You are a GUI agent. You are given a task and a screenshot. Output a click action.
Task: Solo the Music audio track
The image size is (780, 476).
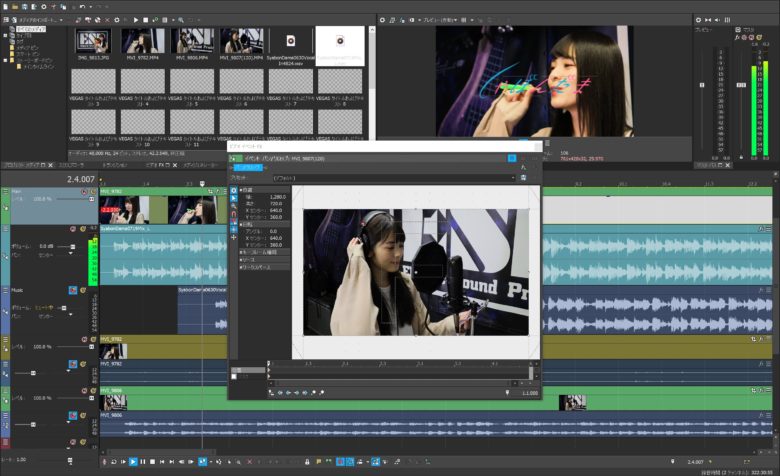83,290
